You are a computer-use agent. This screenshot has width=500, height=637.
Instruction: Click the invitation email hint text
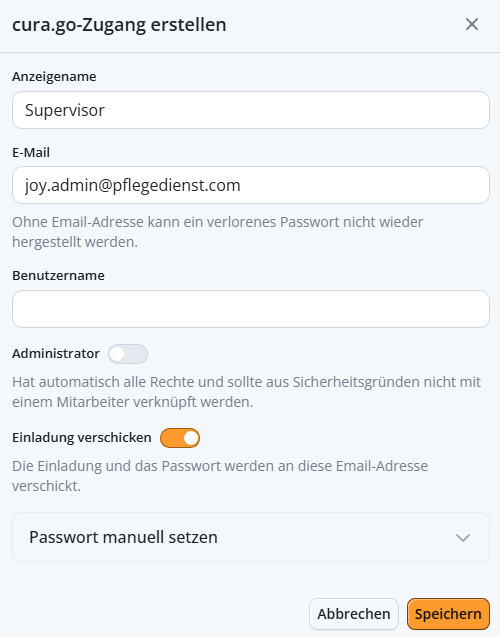[220, 476]
